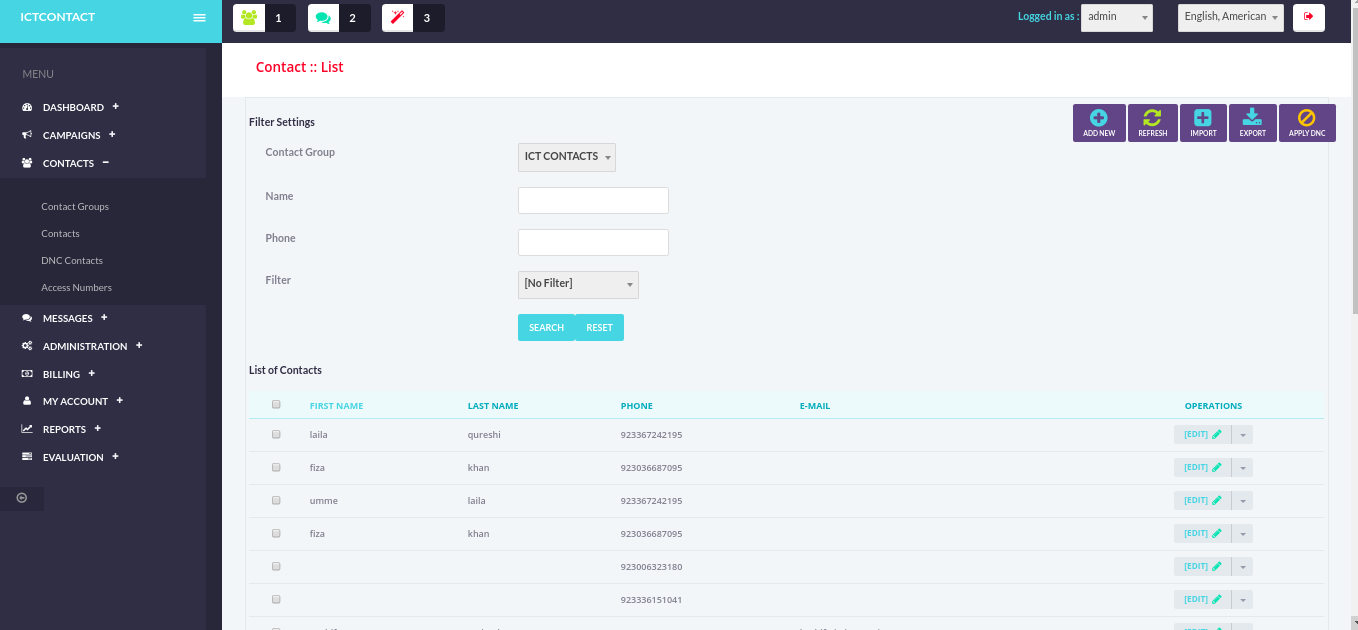The height and width of the screenshot is (630, 1358).
Task: Open the Contact Groups submenu item
Action: [x=75, y=206]
